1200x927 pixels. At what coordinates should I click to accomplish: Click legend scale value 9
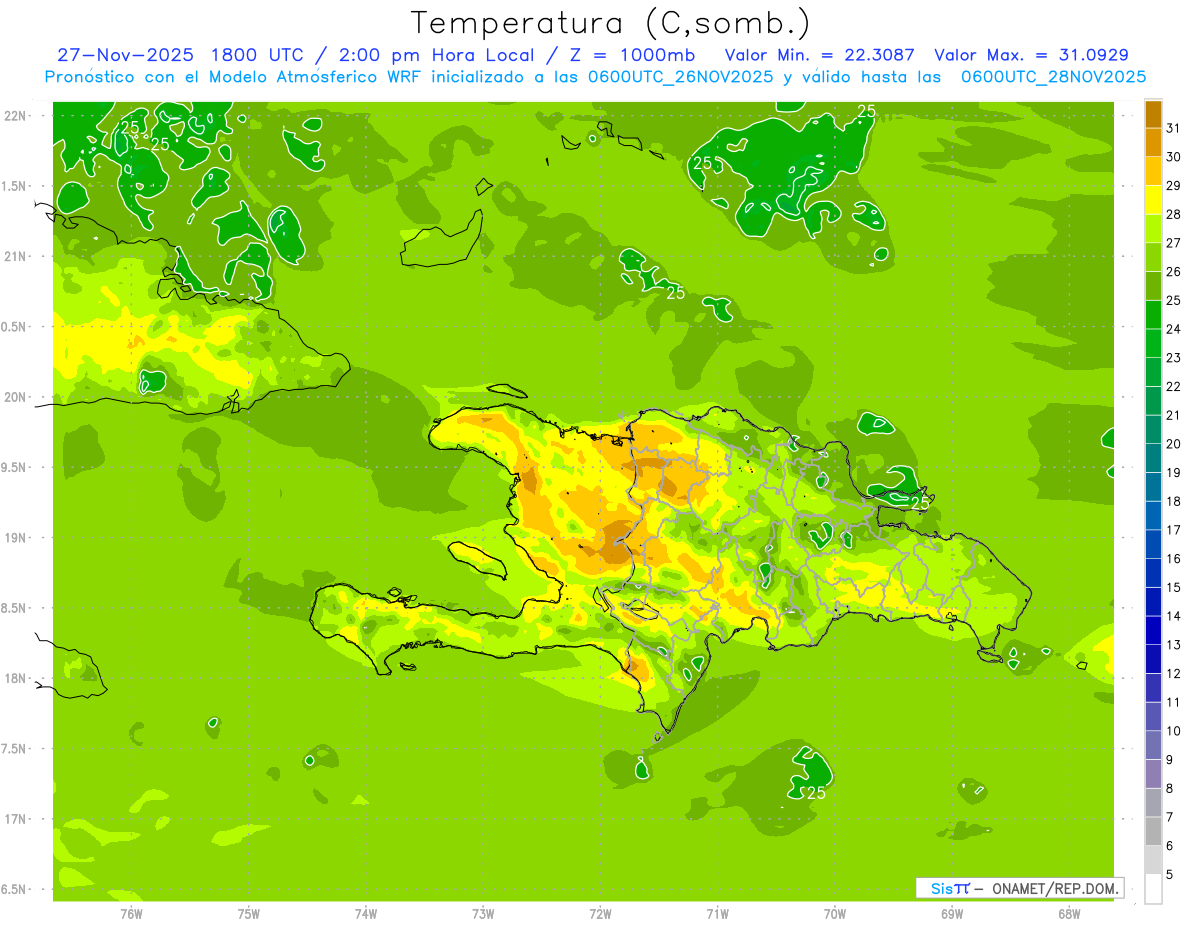point(1170,760)
